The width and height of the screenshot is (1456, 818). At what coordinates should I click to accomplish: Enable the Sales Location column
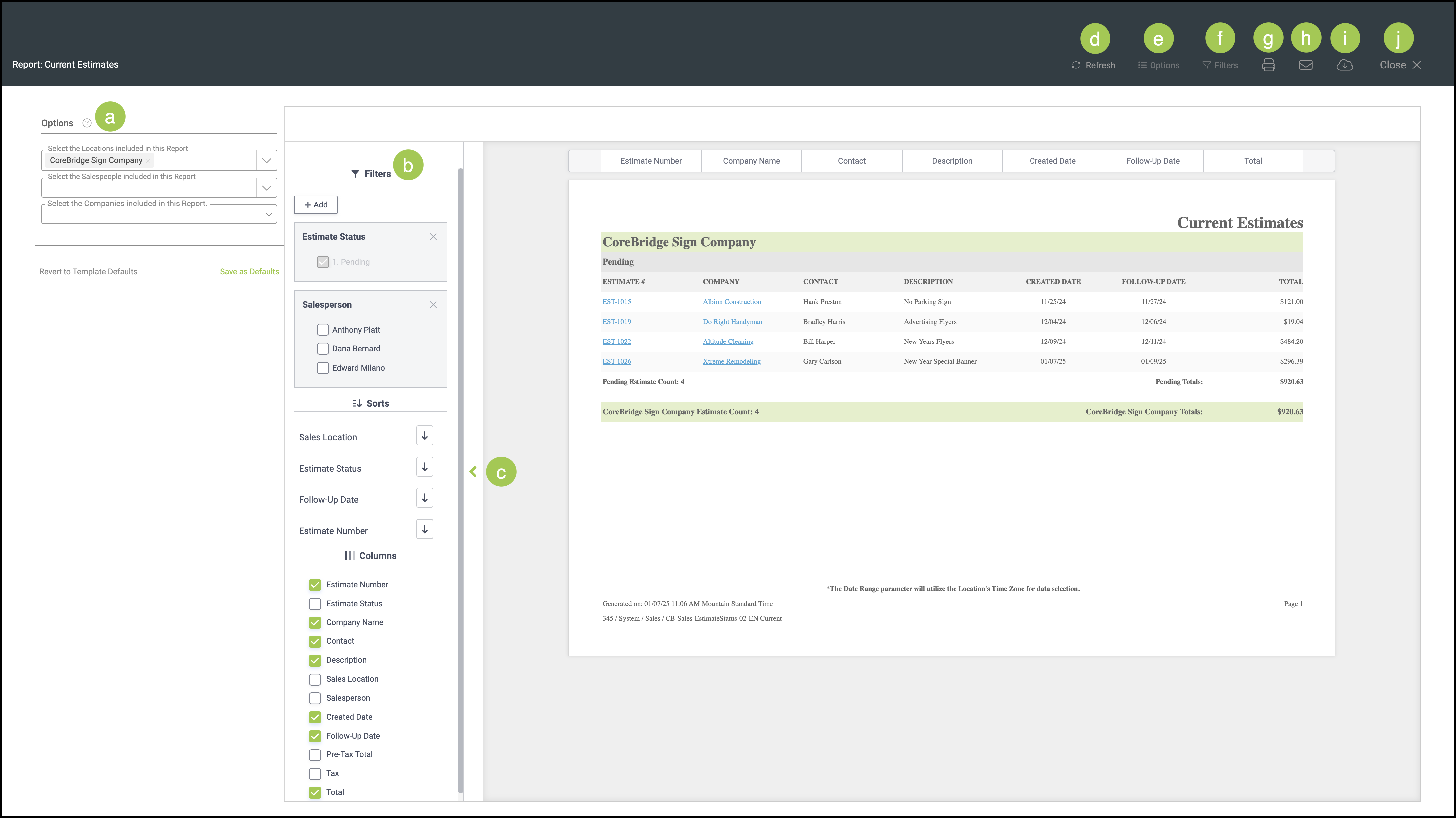pyautogui.click(x=315, y=679)
